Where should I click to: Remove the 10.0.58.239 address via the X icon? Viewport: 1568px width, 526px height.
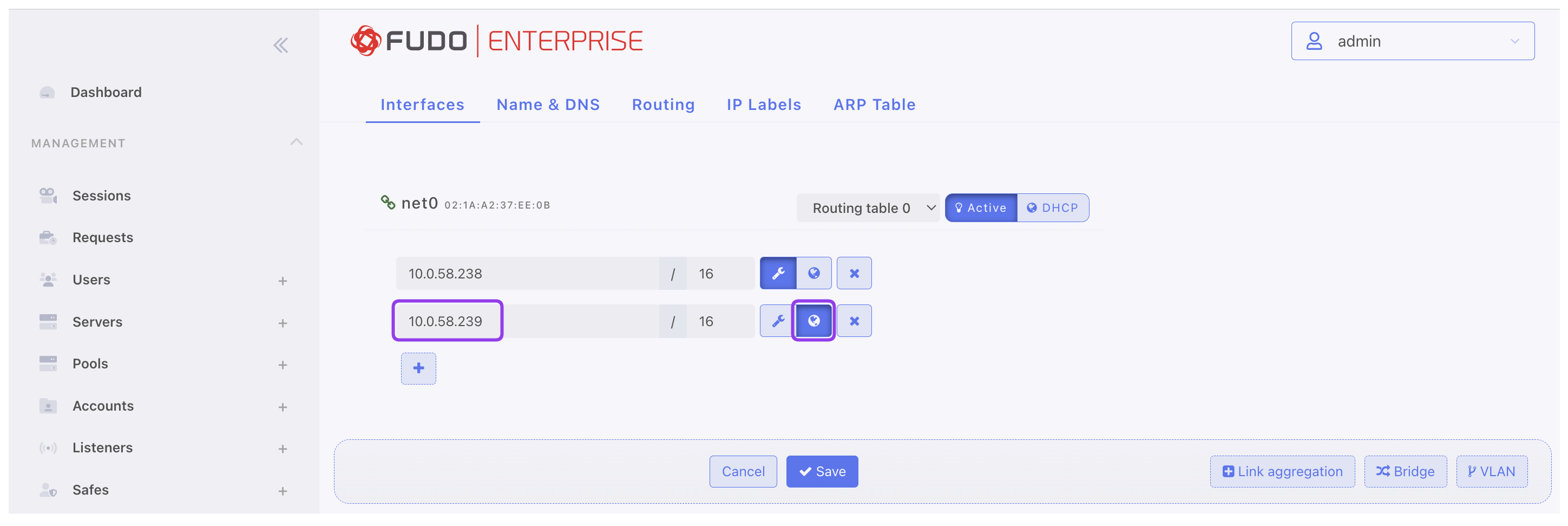[x=855, y=321]
